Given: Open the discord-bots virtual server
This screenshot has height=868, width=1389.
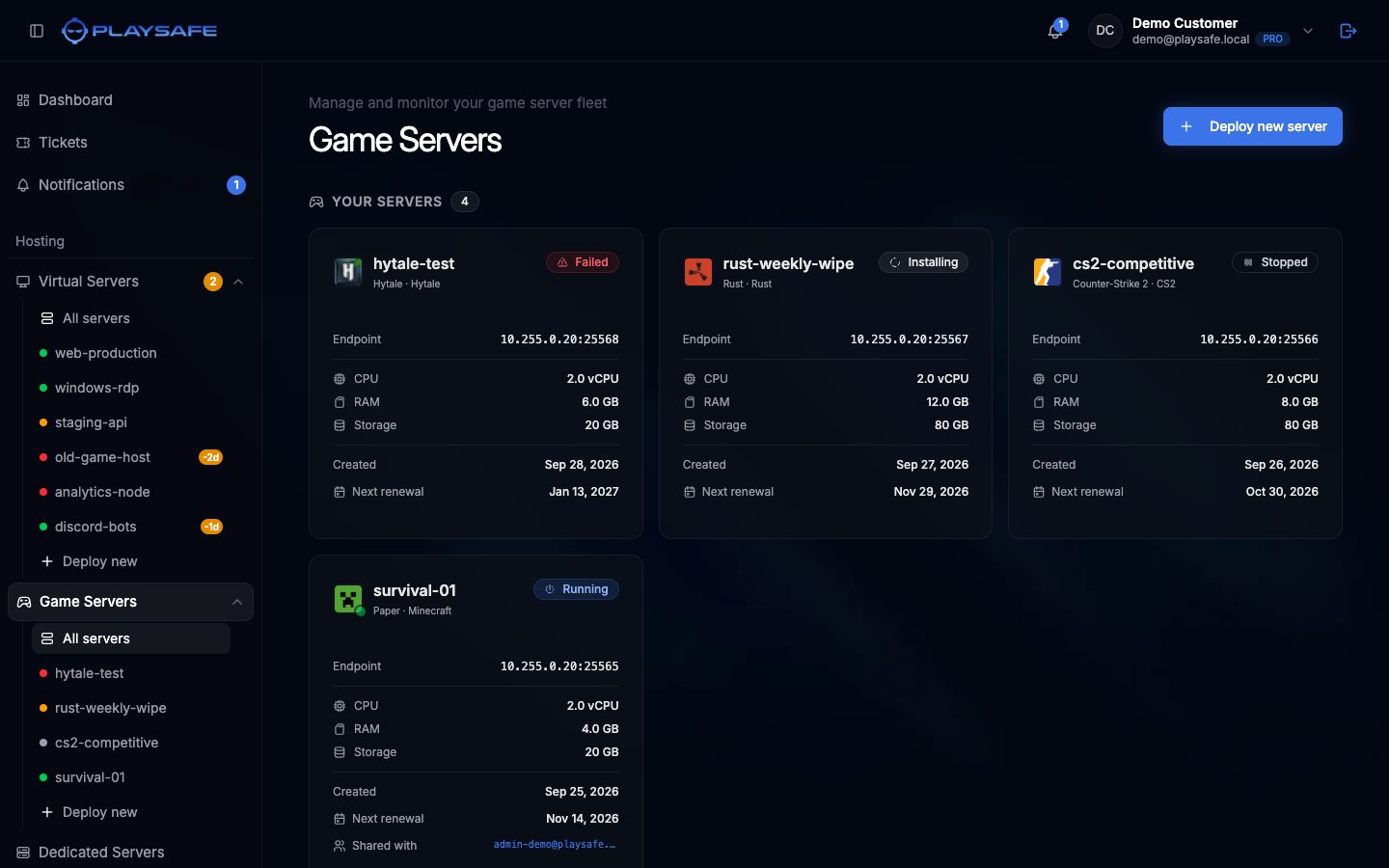Looking at the screenshot, I should pyautogui.click(x=131, y=527).
